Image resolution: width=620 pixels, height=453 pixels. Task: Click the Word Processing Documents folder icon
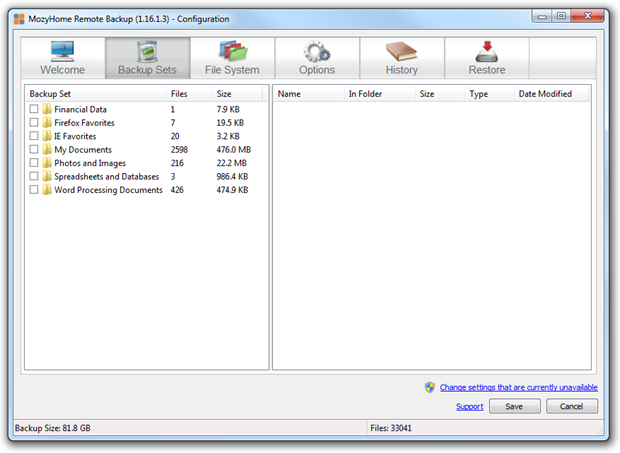pos(47,190)
